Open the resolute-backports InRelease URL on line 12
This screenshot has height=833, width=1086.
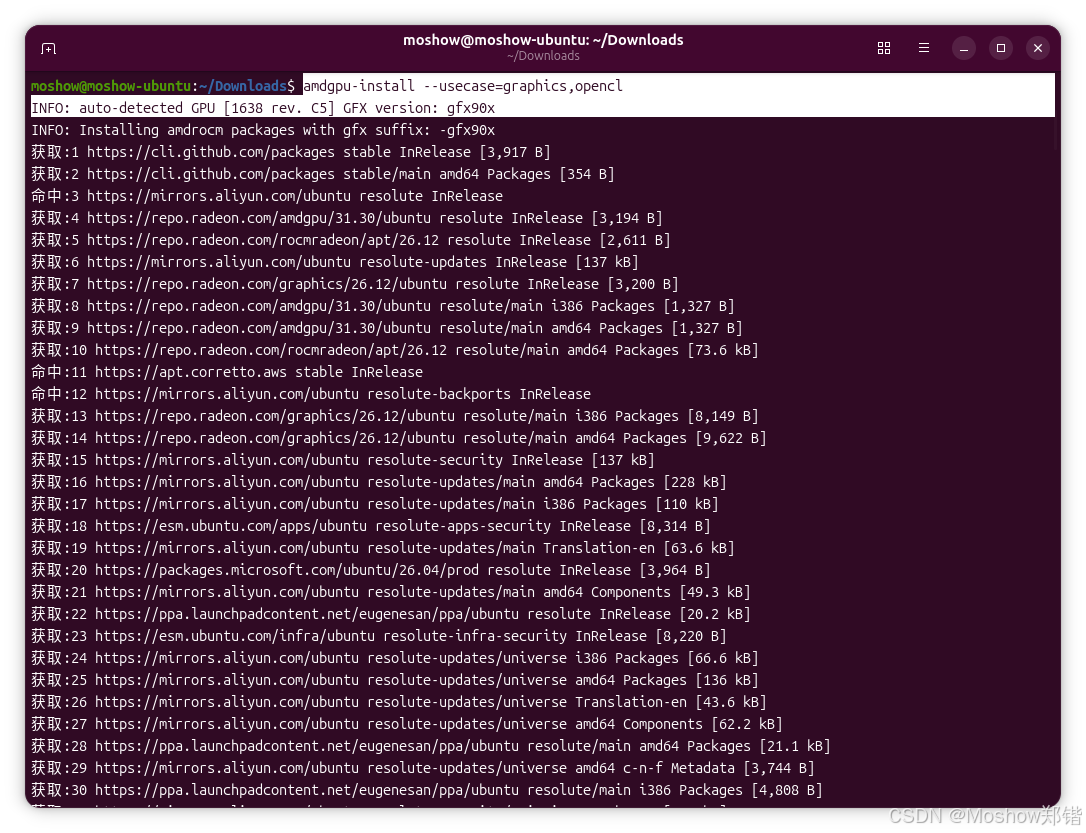click(x=227, y=395)
